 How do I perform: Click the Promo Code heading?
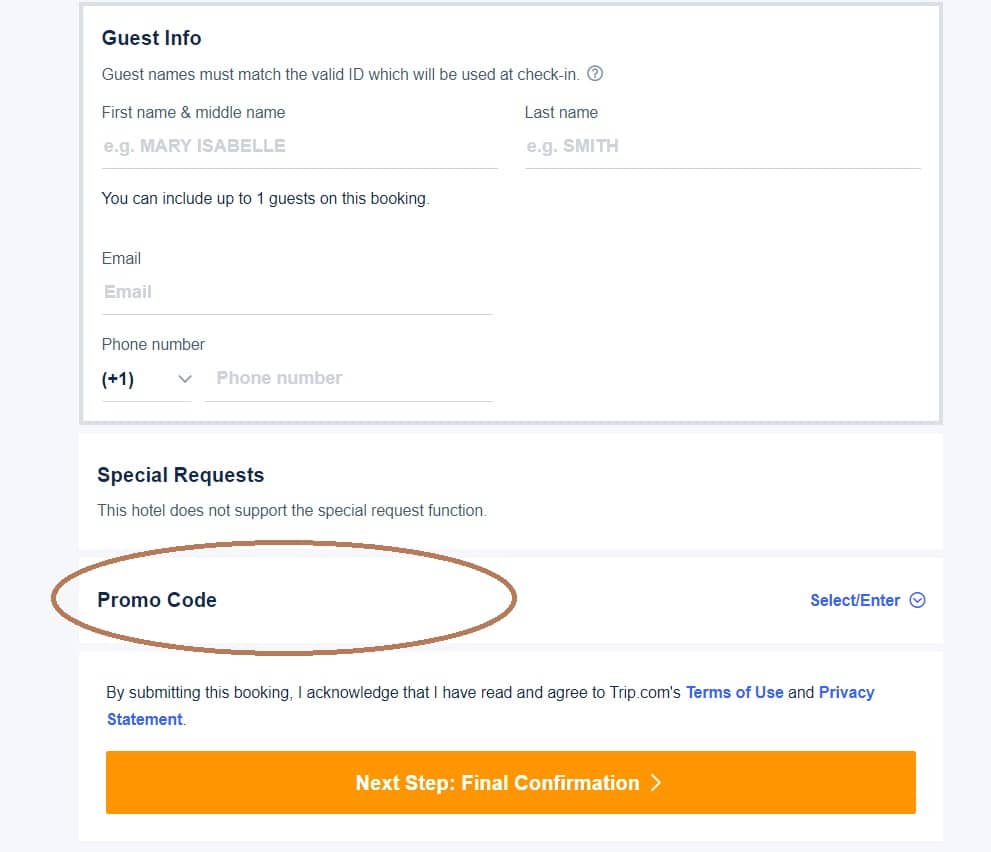click(157, 600)
